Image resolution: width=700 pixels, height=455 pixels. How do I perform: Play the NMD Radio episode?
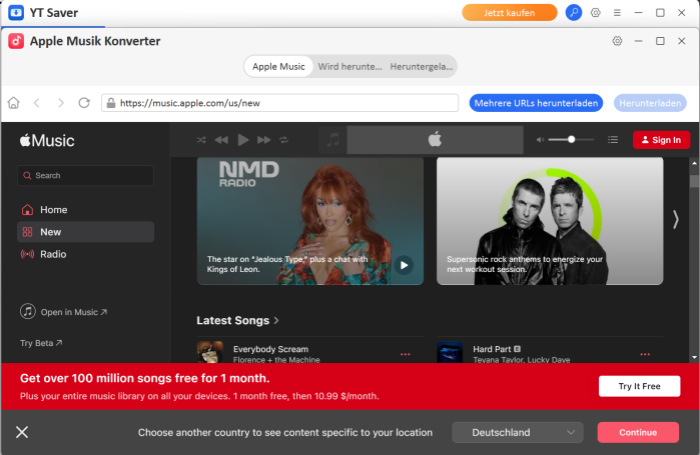click(404, 265)
